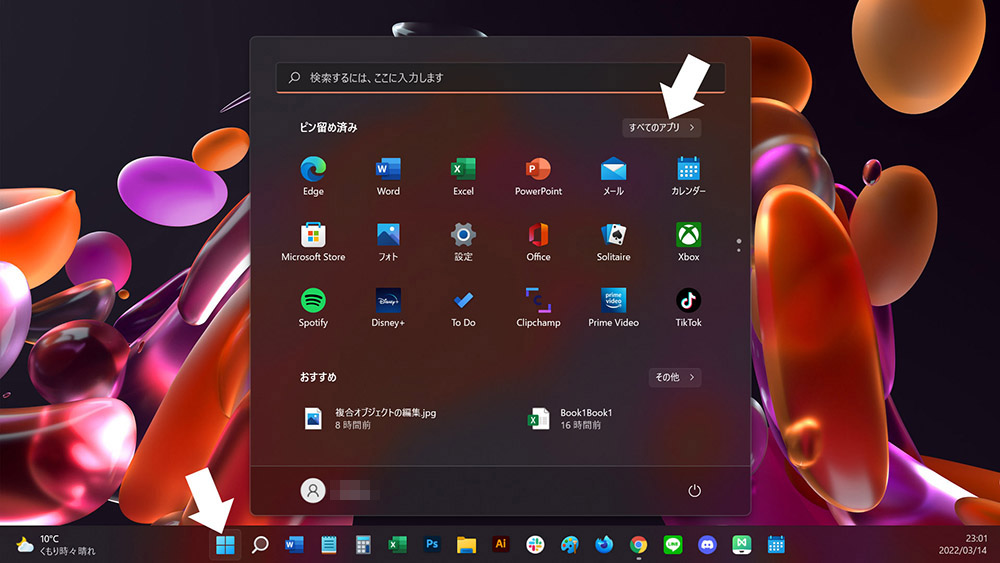Open the カレンダー pinned app

pos(688,176)
